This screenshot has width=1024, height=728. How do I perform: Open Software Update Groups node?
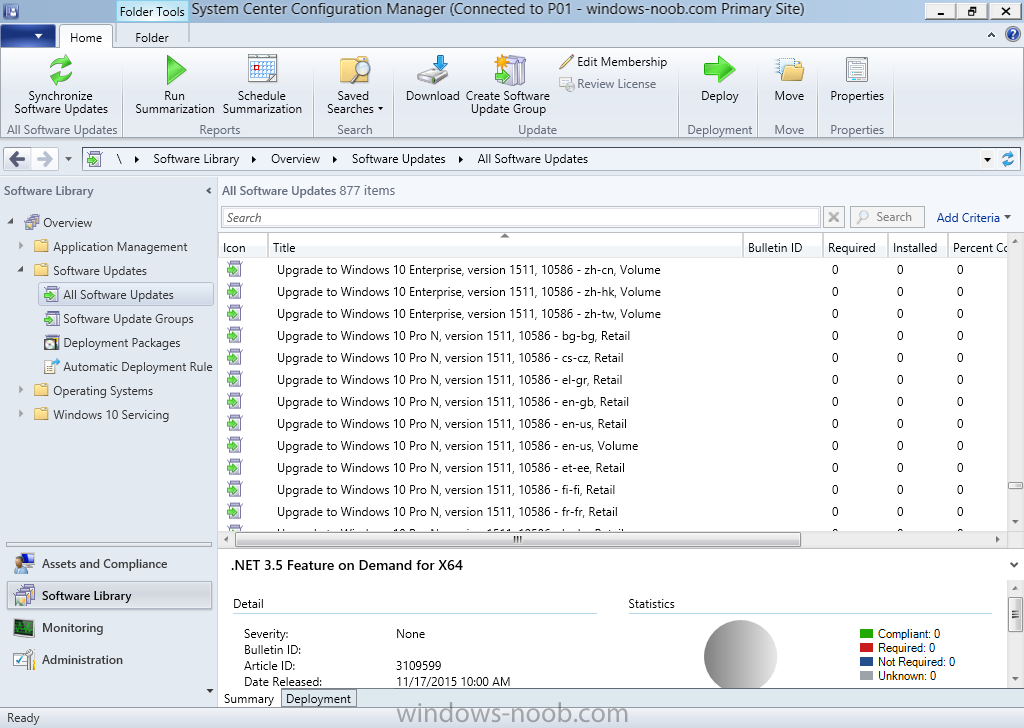pyautogui.click(x=119, y=319)
